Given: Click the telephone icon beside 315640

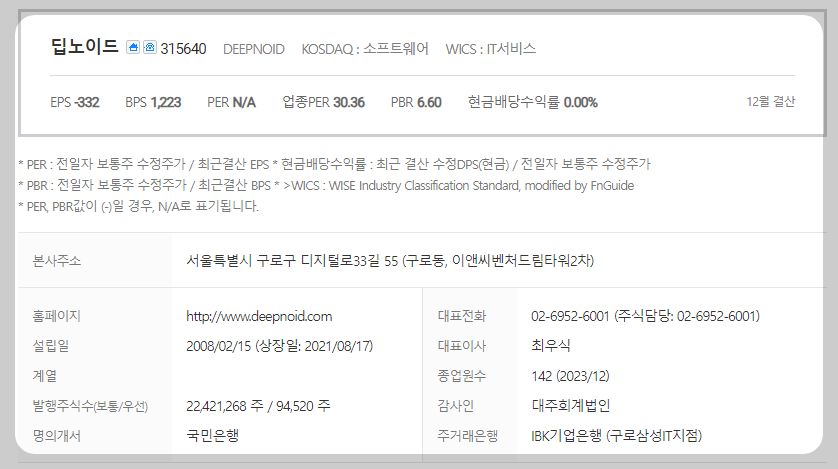Looking at the screenshot, I should pos(150,48).
